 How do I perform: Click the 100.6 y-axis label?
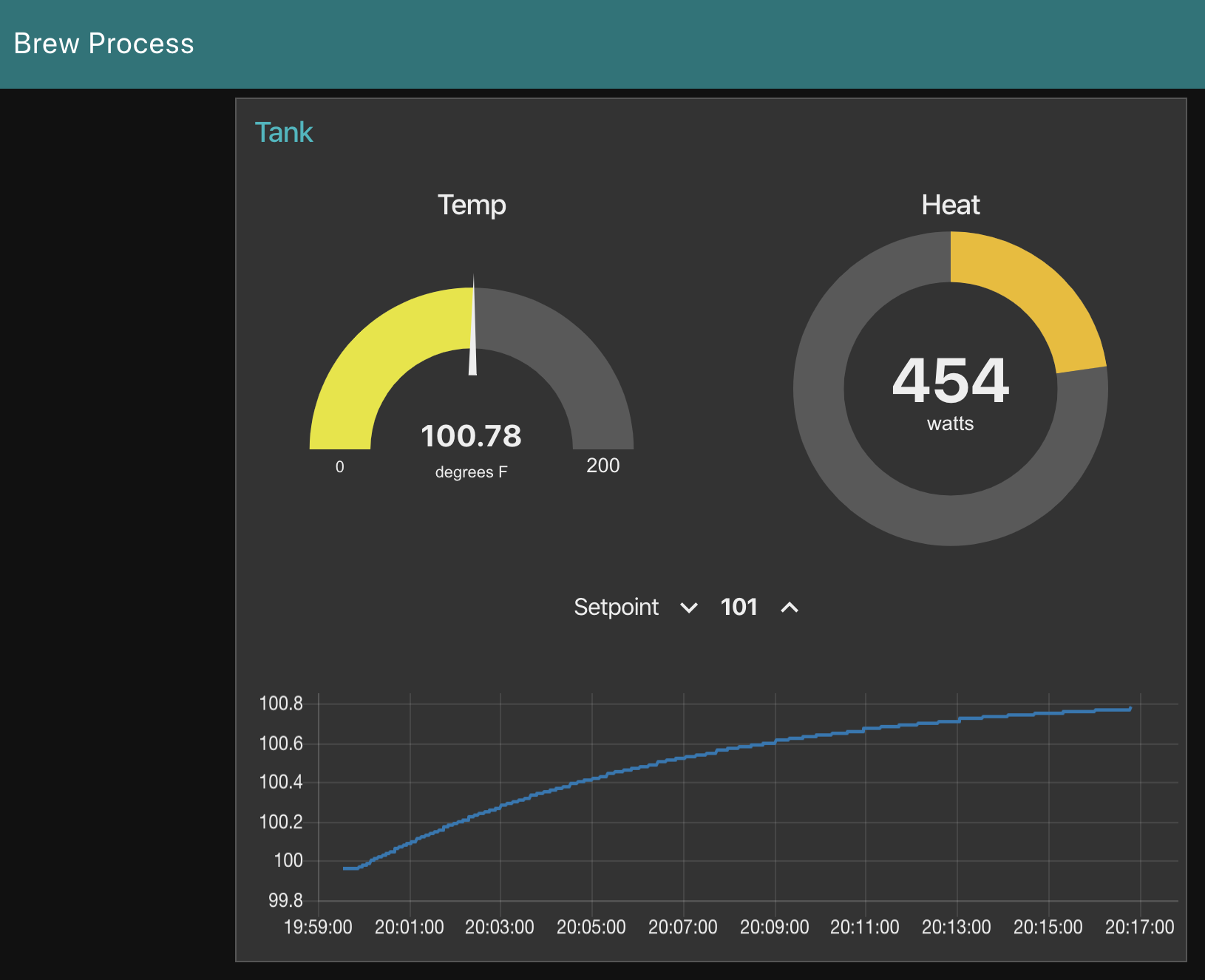click(281, 743)
